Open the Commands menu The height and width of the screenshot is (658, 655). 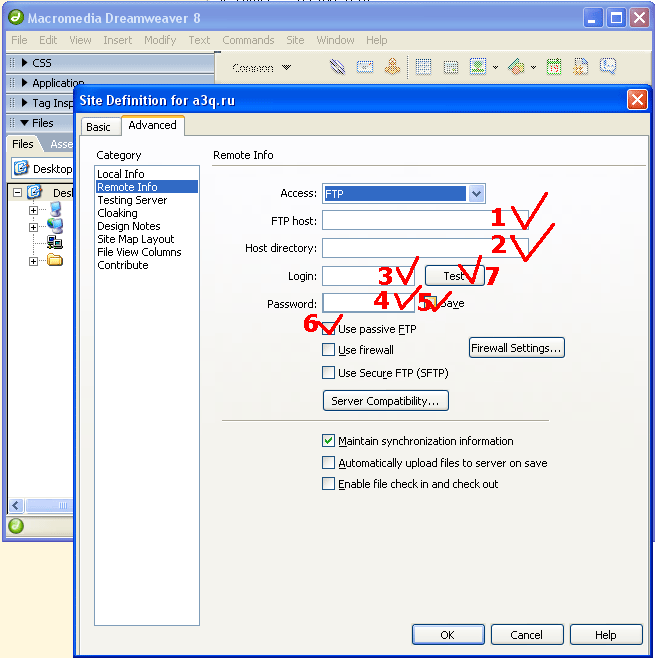[x=248, y=40]
